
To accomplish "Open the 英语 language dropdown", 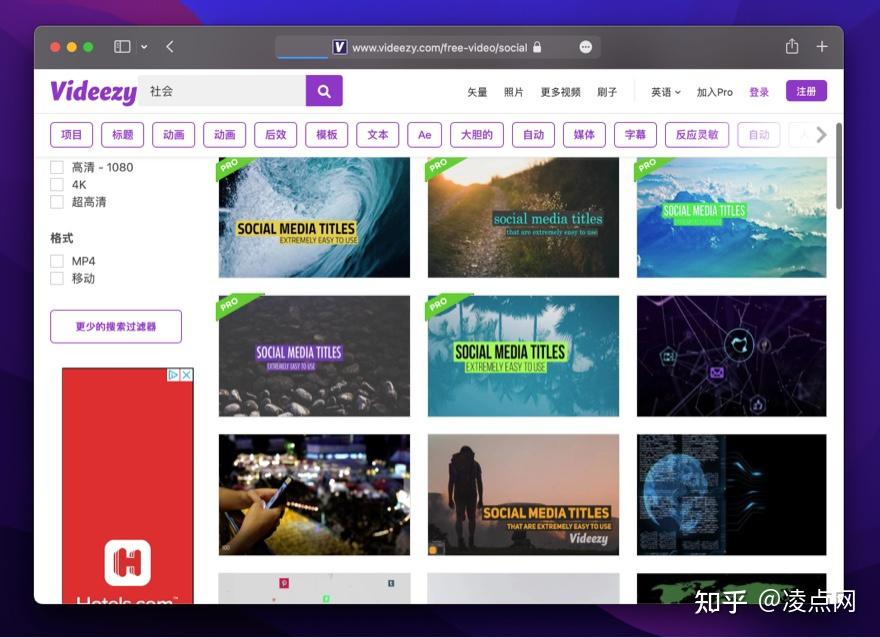I will [x=664, y=91].
